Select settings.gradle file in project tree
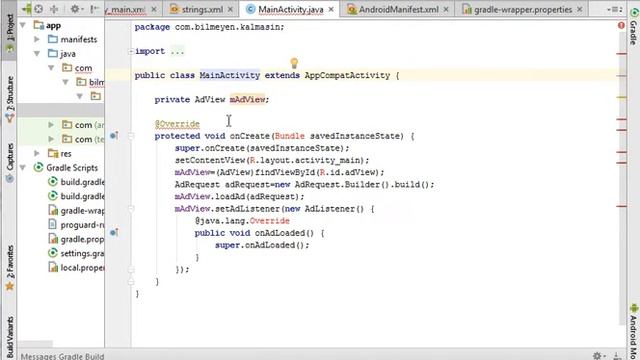 76,253
